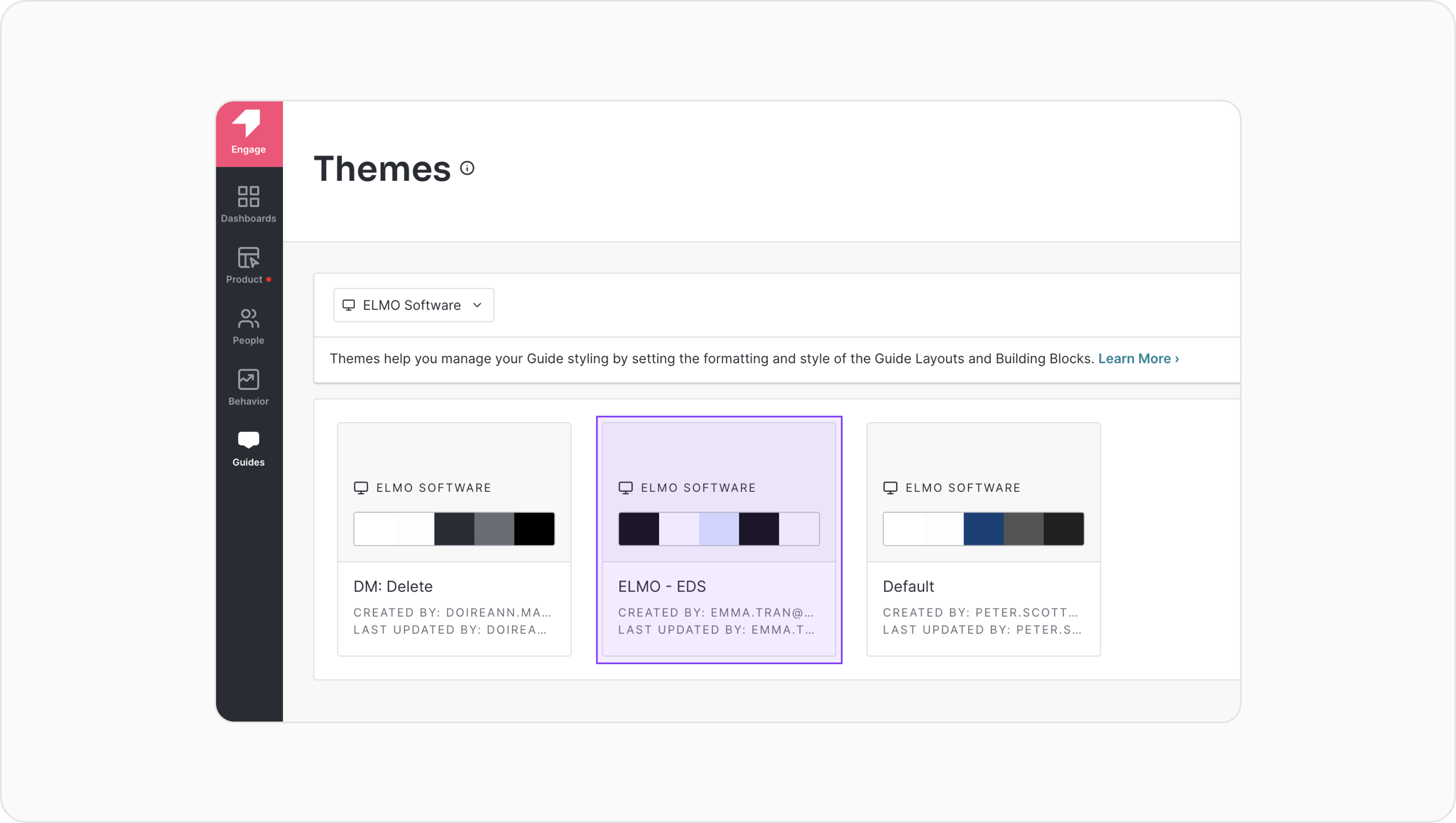This screenshot has width=1456, height=823.
Task: Click the 'Default' theme name
Action: pos(908,586)
